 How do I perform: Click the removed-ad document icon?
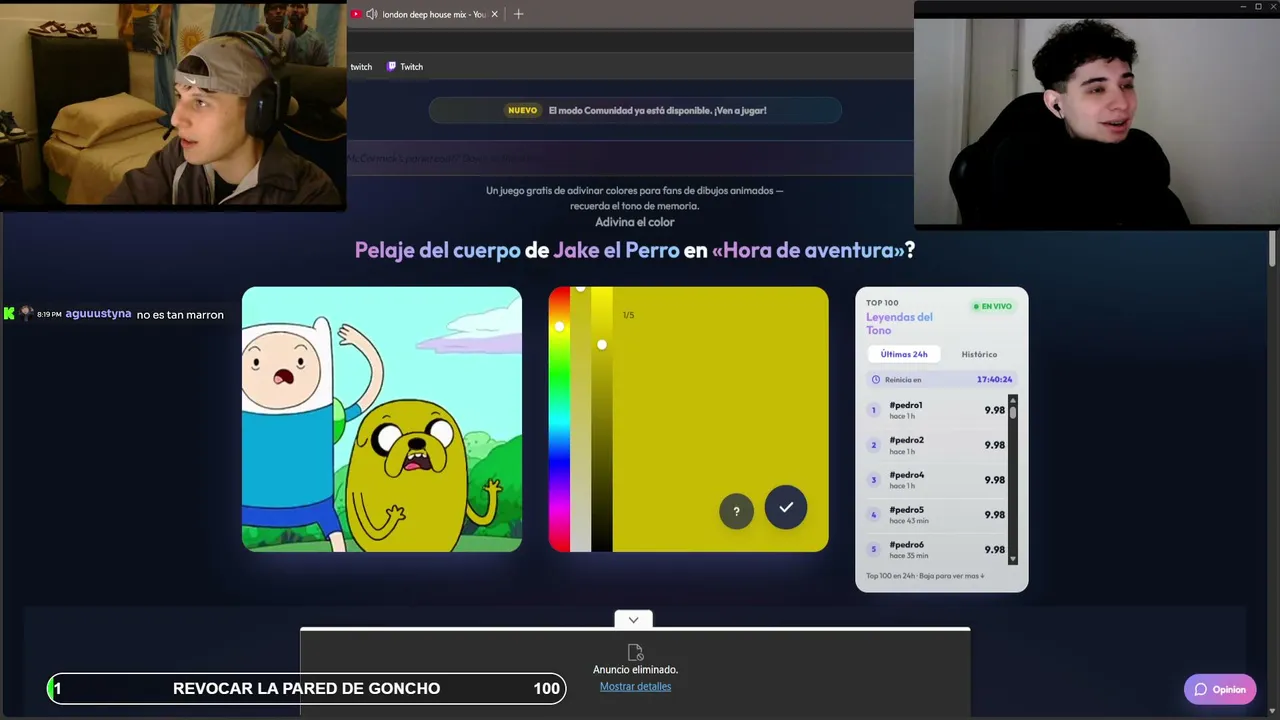635,653
